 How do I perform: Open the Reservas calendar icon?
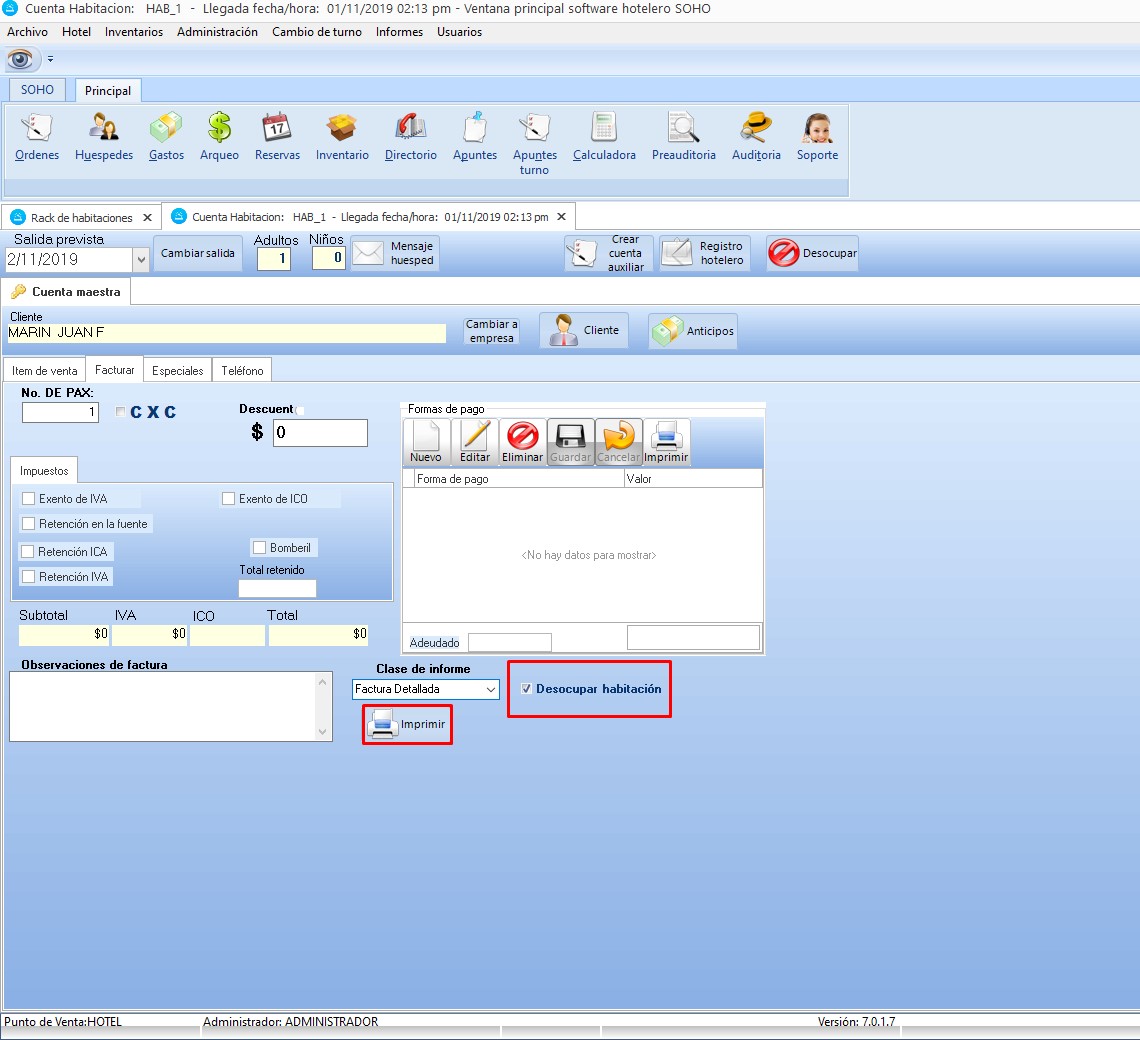277,137
